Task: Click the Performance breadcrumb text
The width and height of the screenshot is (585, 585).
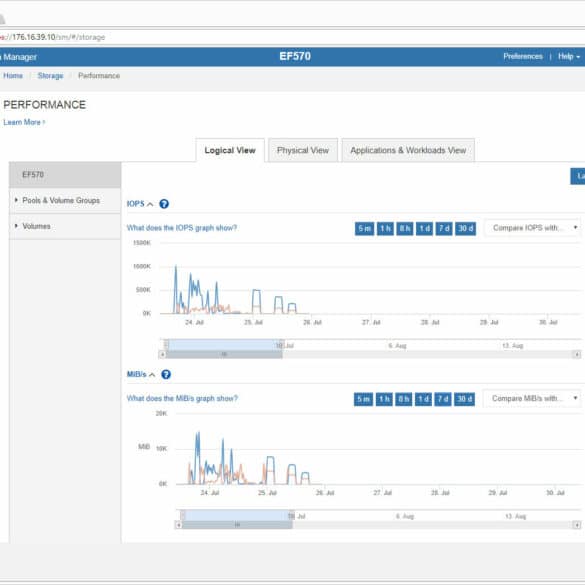Action: 99,76
